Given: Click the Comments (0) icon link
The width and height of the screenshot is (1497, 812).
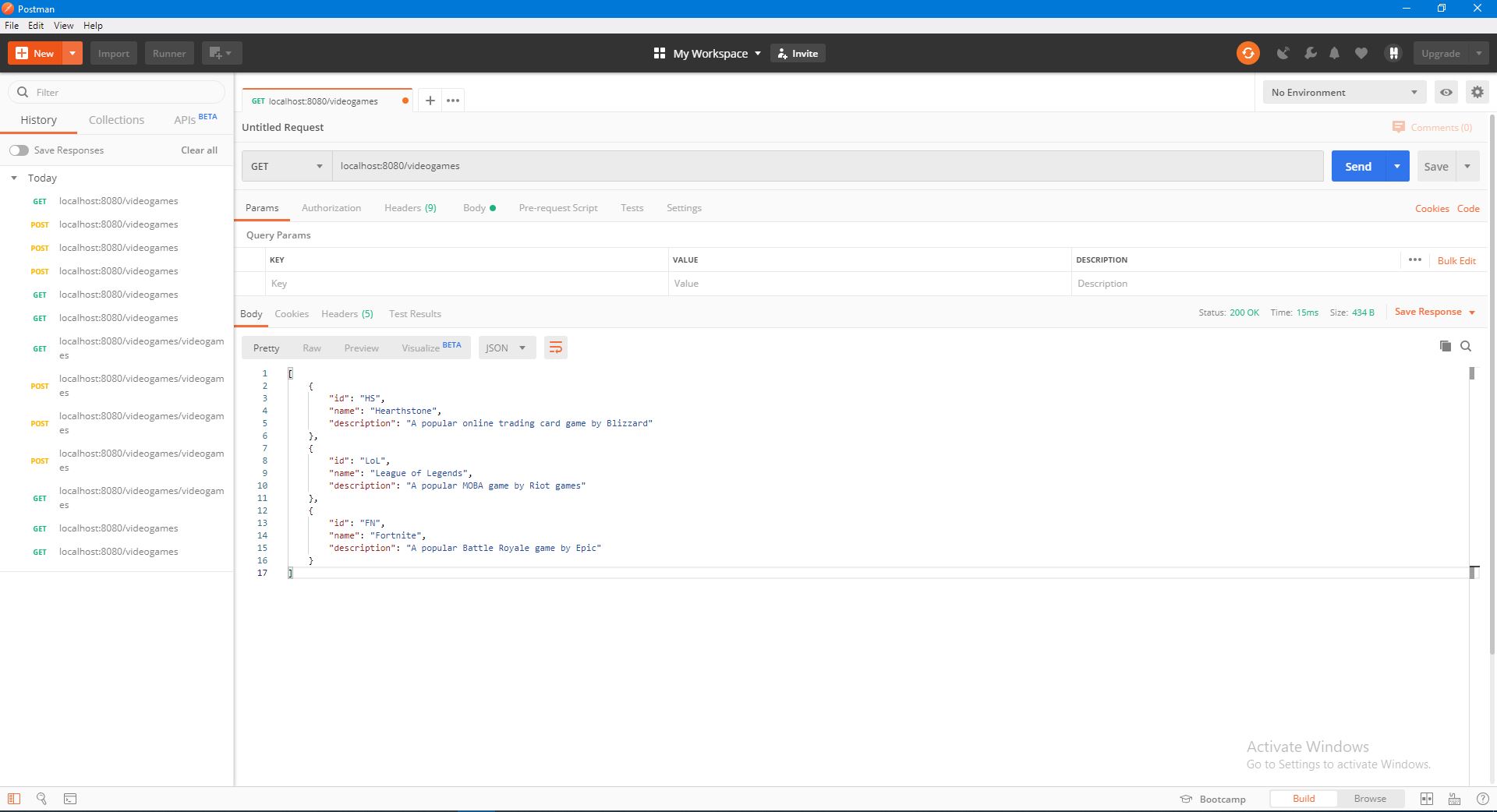Looking at the screenshot, I should click(1432, 127).
